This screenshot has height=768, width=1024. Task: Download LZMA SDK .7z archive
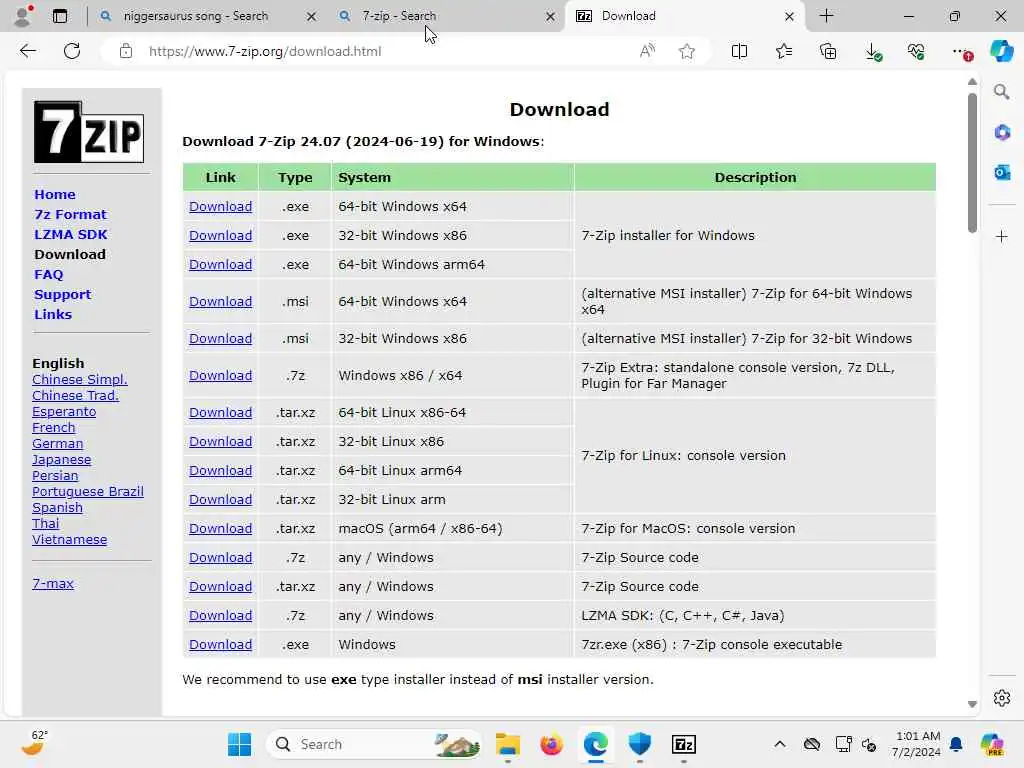(221, 615)
